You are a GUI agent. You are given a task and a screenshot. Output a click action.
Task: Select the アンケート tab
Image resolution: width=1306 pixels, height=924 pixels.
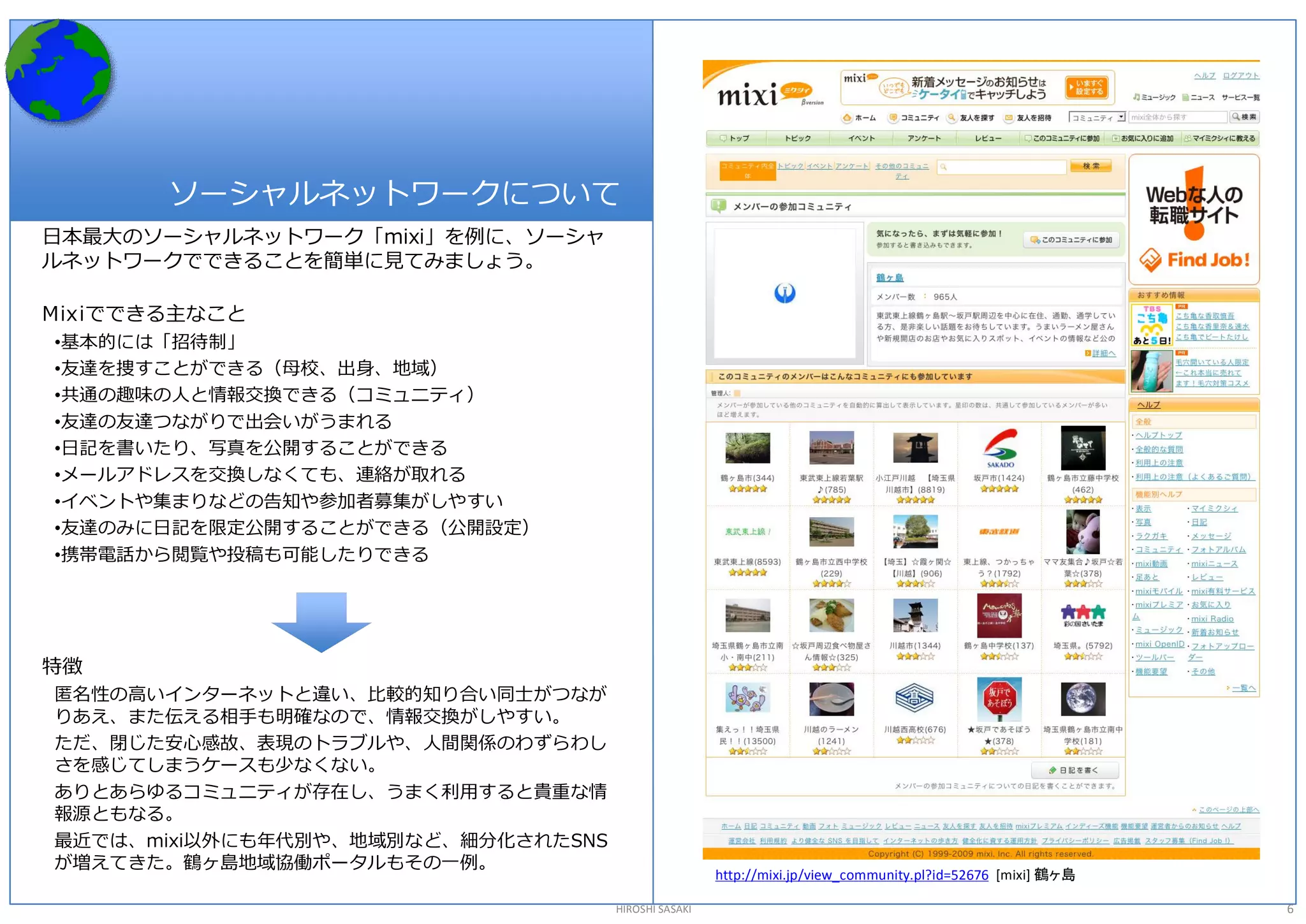click(924, 138)
